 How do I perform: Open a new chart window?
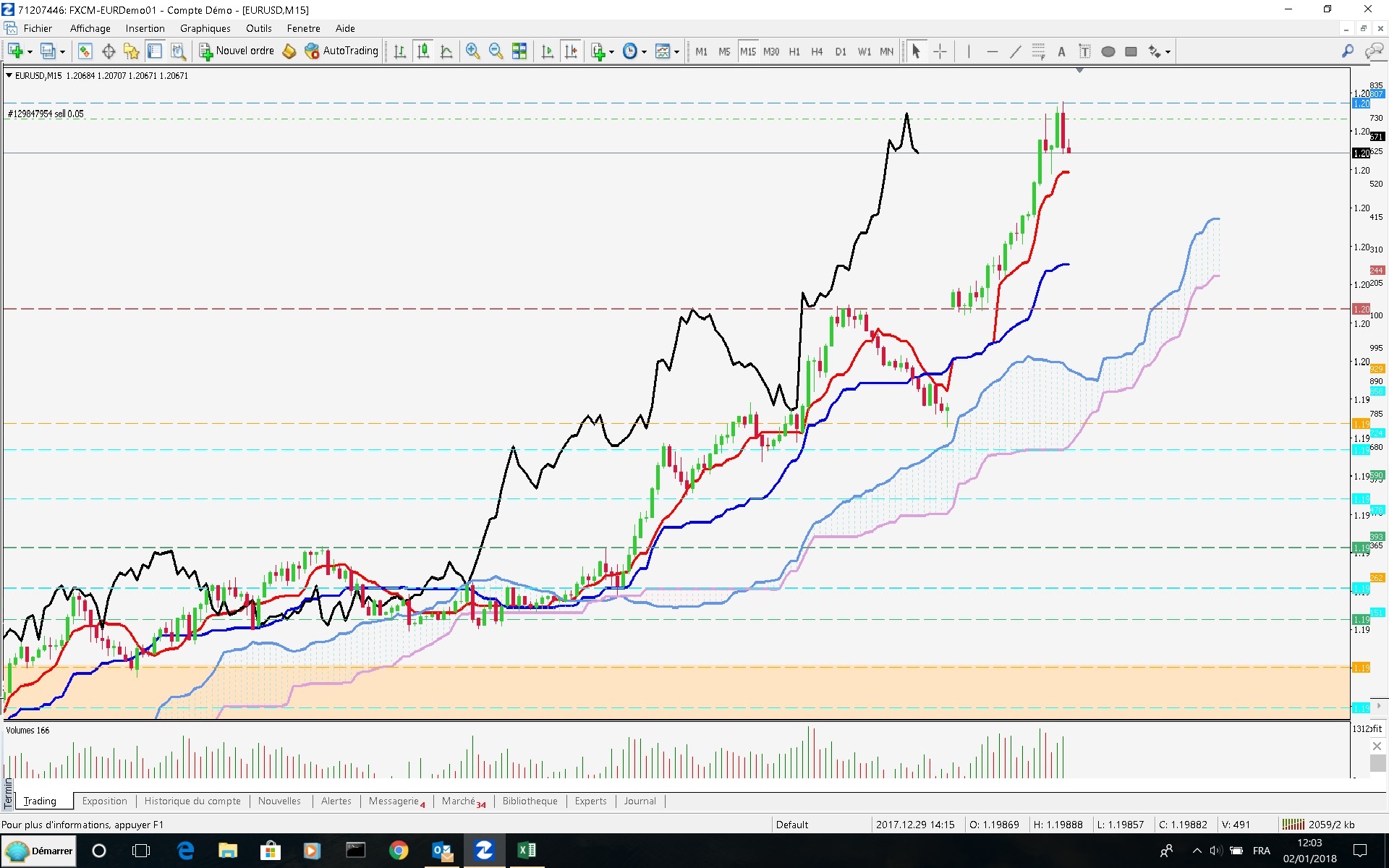tap(15, 51)
